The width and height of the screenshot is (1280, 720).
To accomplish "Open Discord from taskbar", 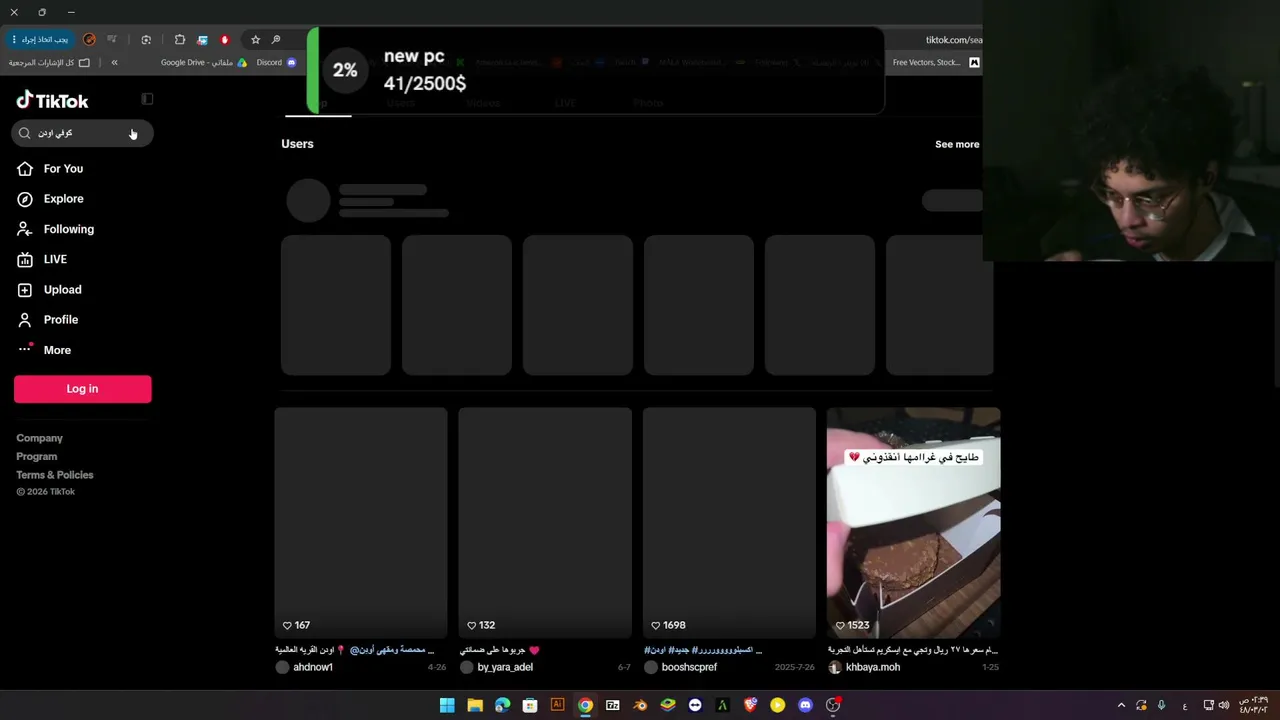I will [805, 705].
